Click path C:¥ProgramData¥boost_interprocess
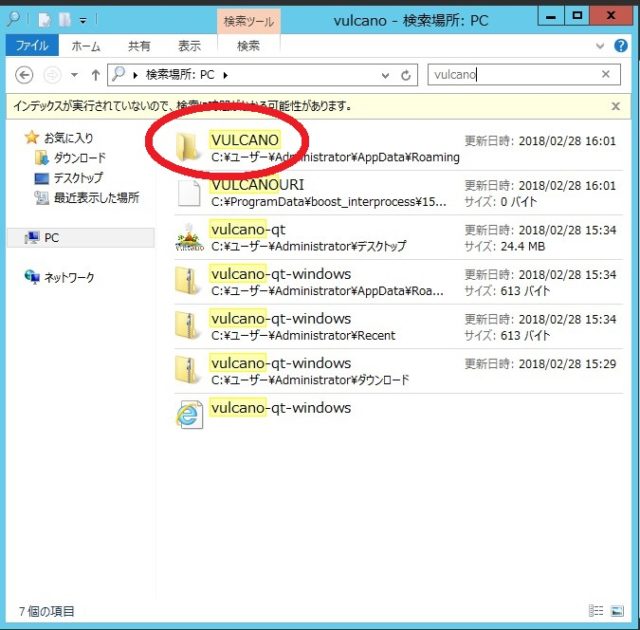Screen dimensions: 640x630 click(329, 202)
